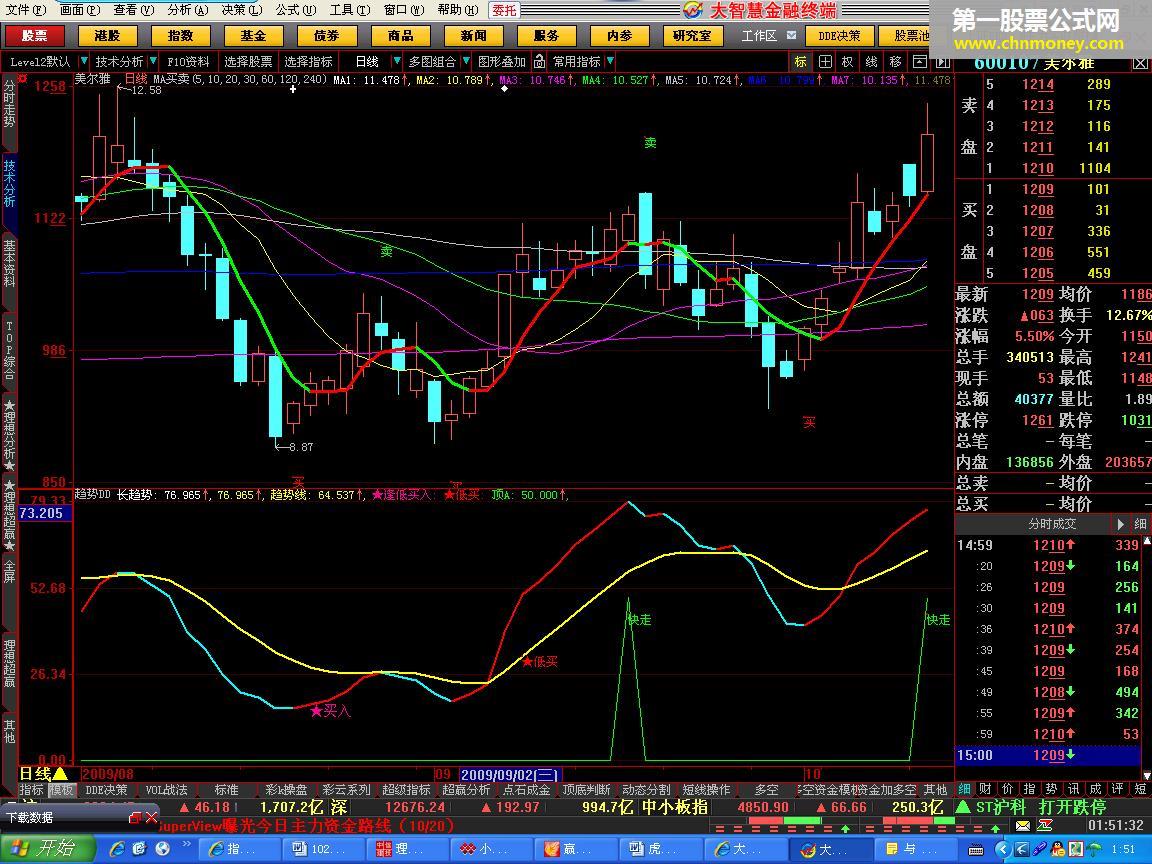Viewport: 1152px width, 864px height.
Task: Click the 基金 category button
Action: click(x=253, y=36)
